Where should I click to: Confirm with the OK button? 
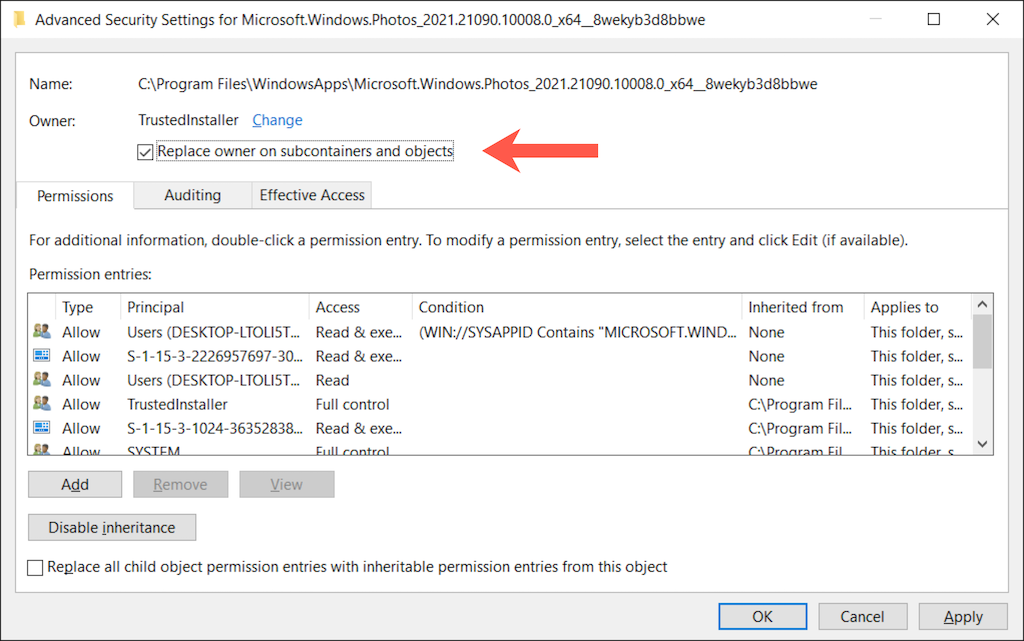(x=763, y=617)
